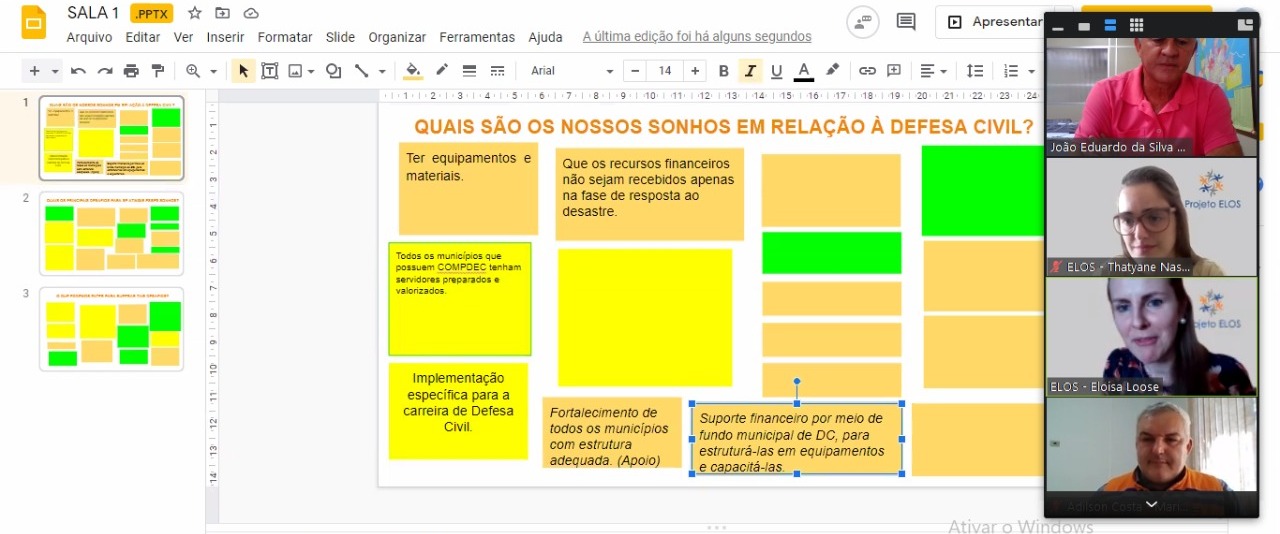Open the Ver menu
The width and height of the screenshot is (1280, 534).
tap(183, 37)
